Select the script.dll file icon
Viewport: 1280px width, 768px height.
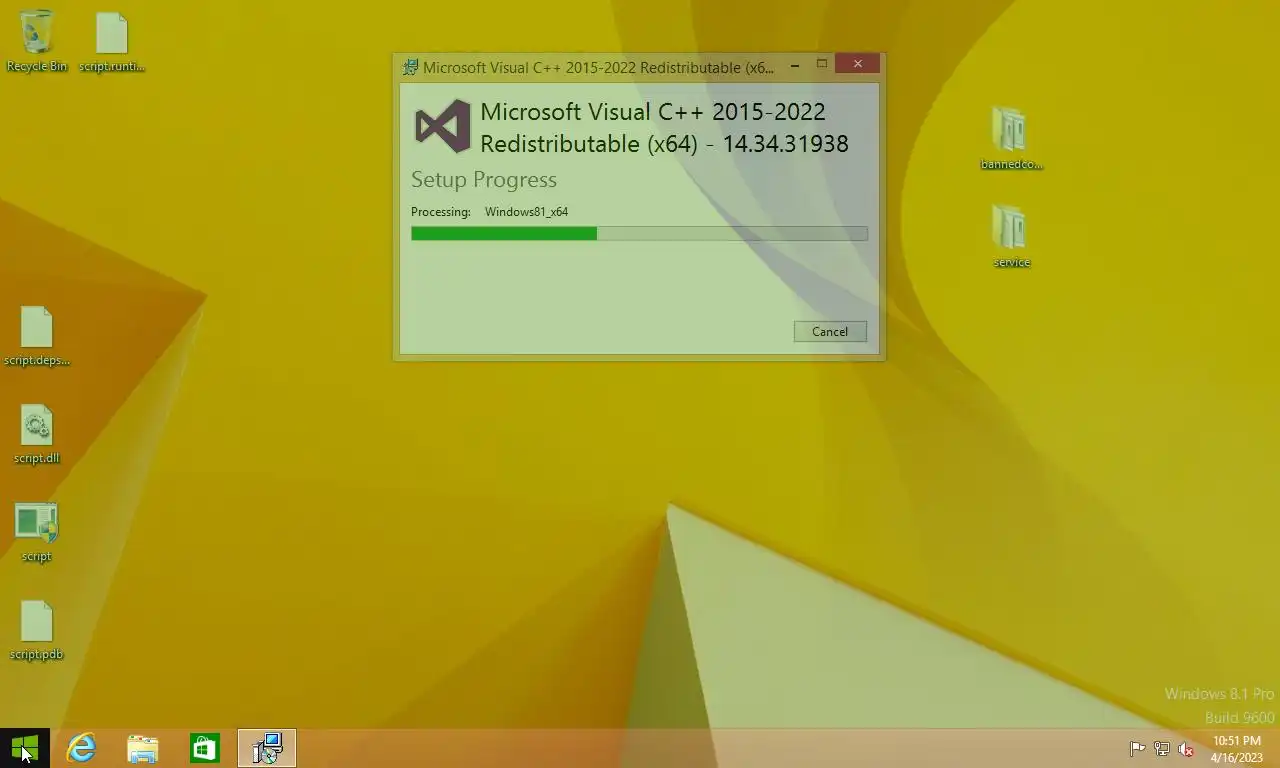tap(37, 433)
